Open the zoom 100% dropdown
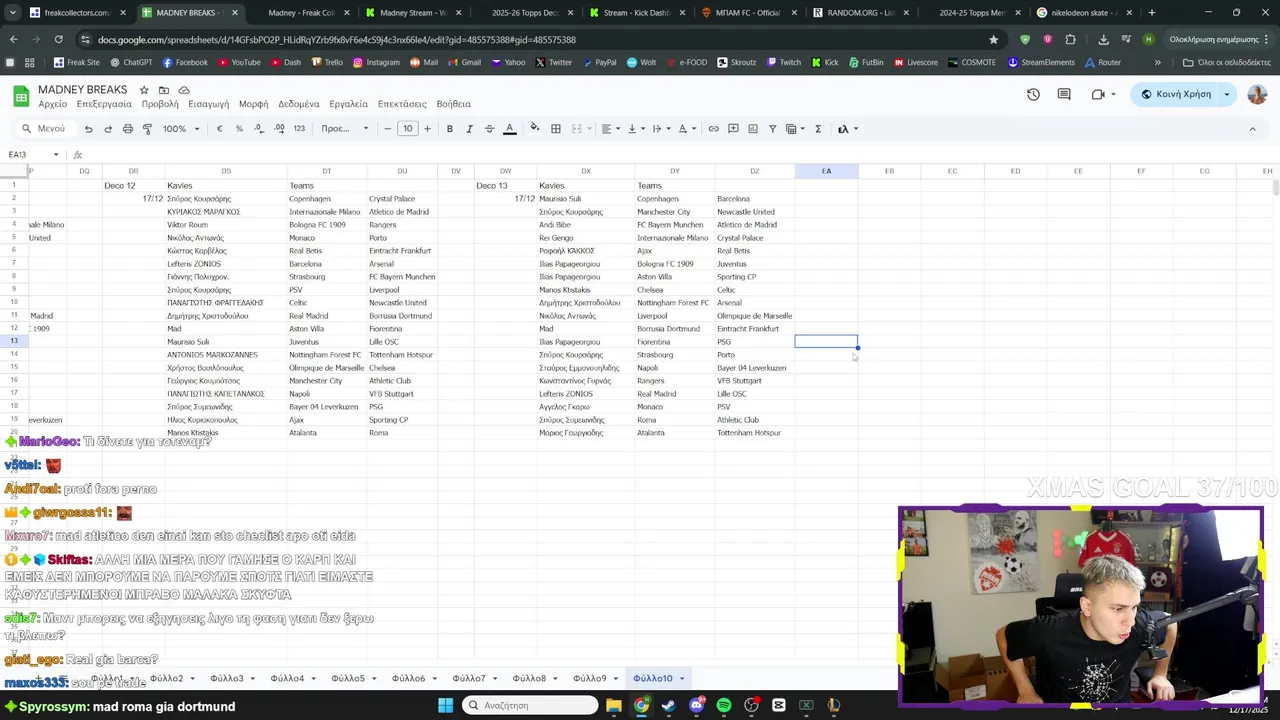Viewport: 1280px width, 720px height. (181, 129)
